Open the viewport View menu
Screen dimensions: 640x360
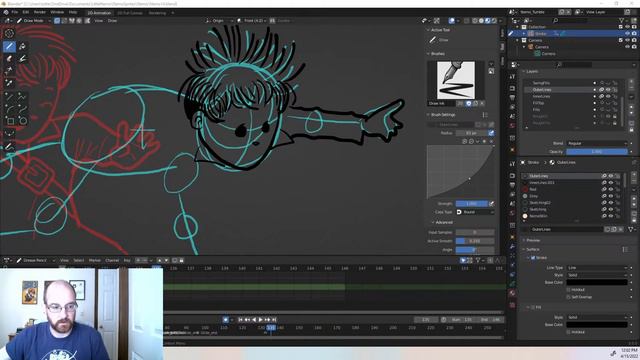point(99,20)
